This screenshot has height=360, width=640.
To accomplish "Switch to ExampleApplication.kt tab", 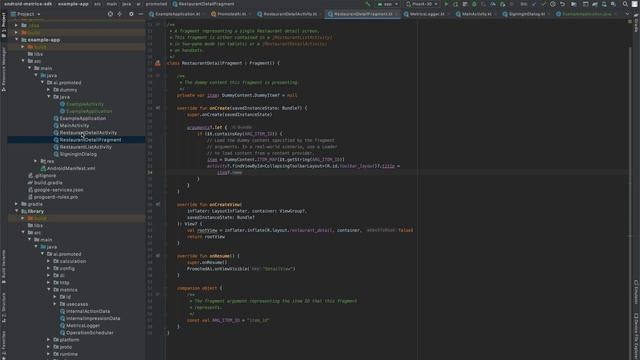I will click(177, 14).
